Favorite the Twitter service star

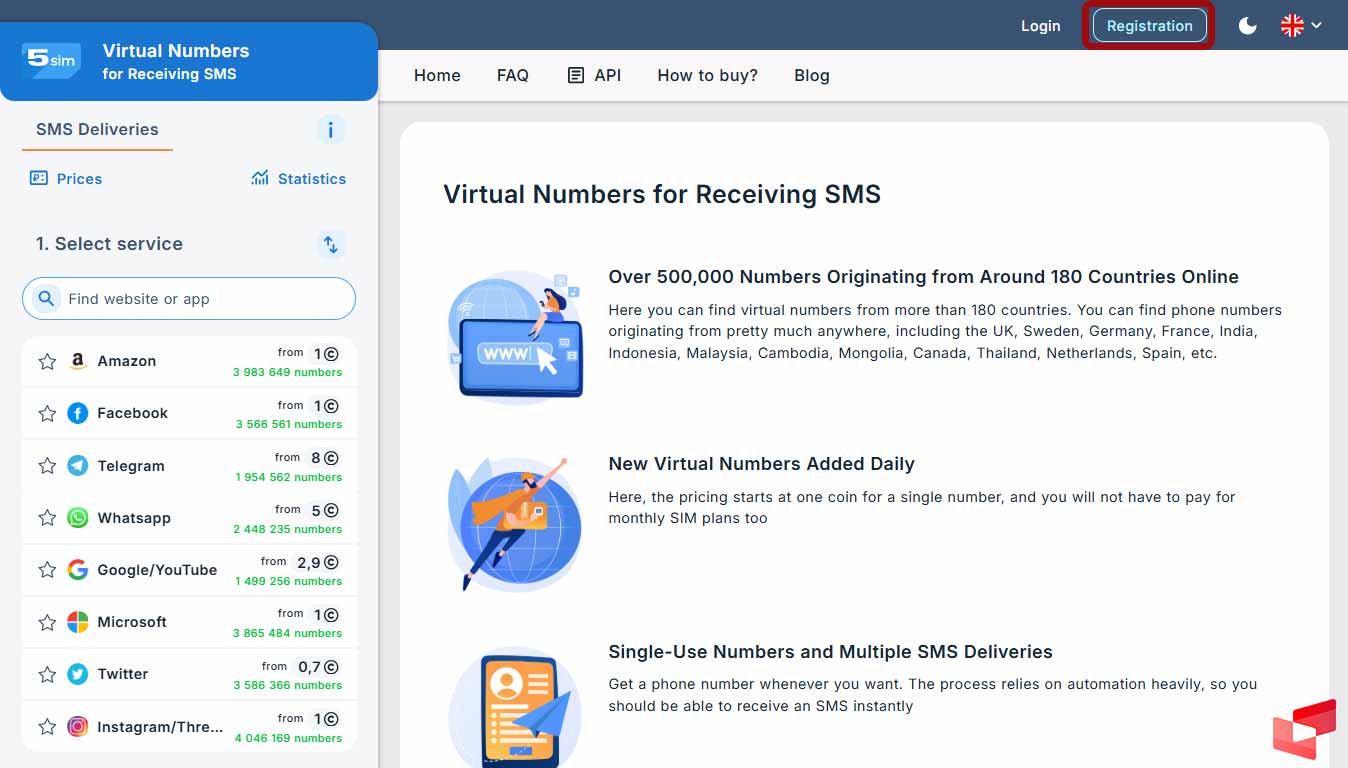[x=47, y=674]
